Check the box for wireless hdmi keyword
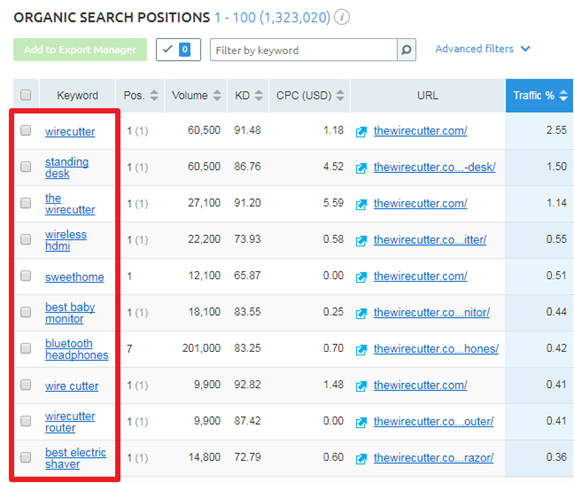This screenshot has height=483, width=574. click(26, 239)
